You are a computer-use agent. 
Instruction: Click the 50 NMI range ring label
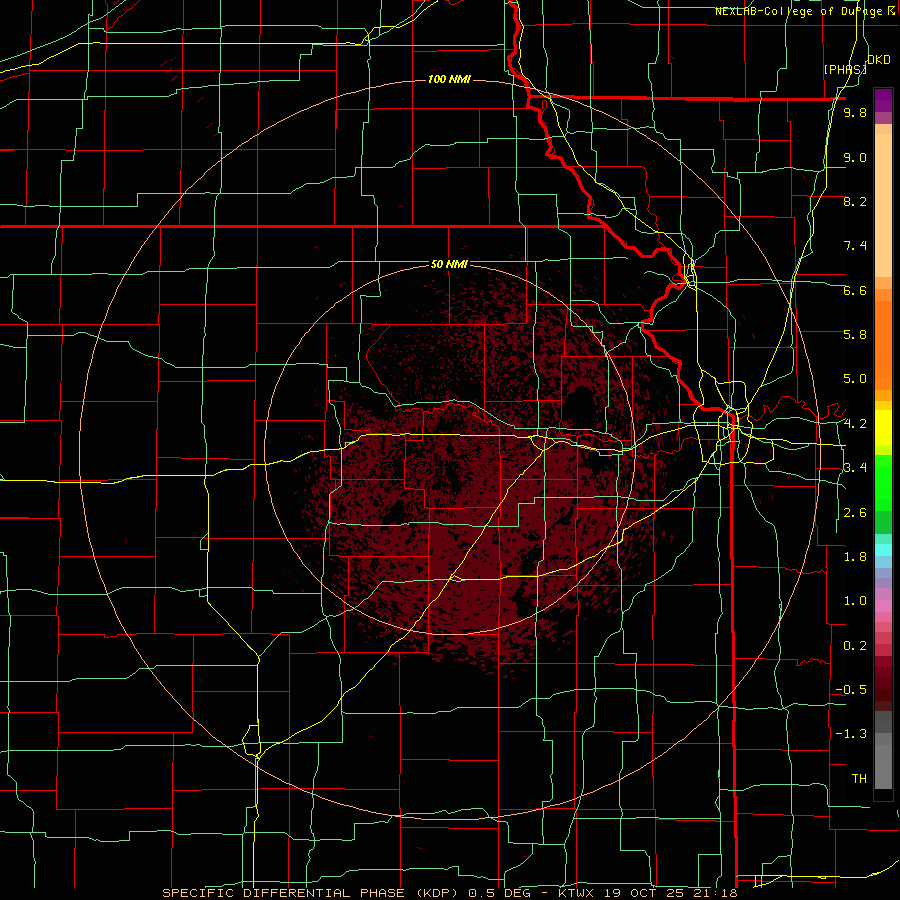[x=449, y=264]
